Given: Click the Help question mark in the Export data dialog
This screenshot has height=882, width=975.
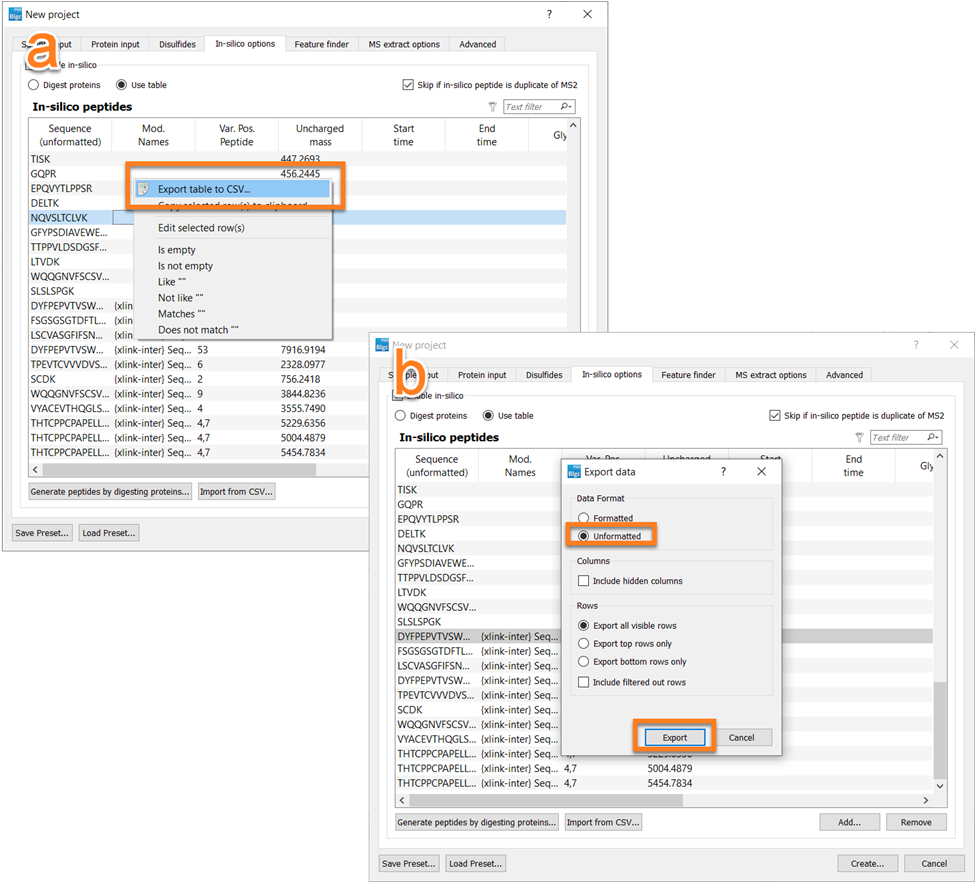Looking at the screenshot, I should point(723,471).
